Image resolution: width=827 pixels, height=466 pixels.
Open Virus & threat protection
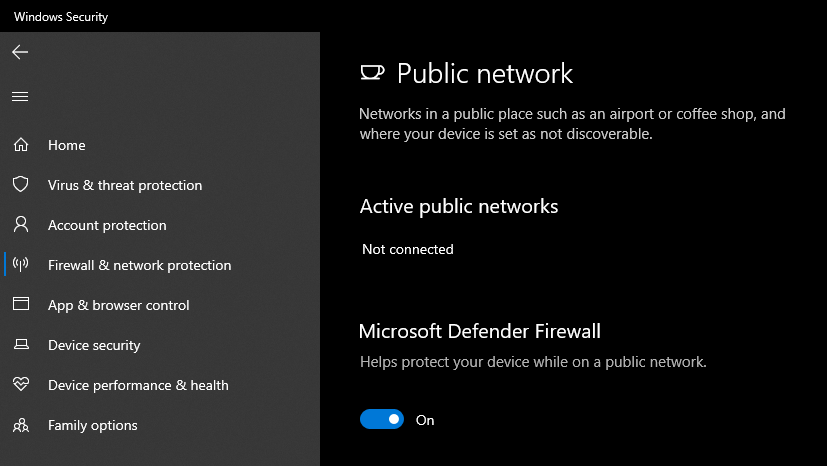click(125, 185)
